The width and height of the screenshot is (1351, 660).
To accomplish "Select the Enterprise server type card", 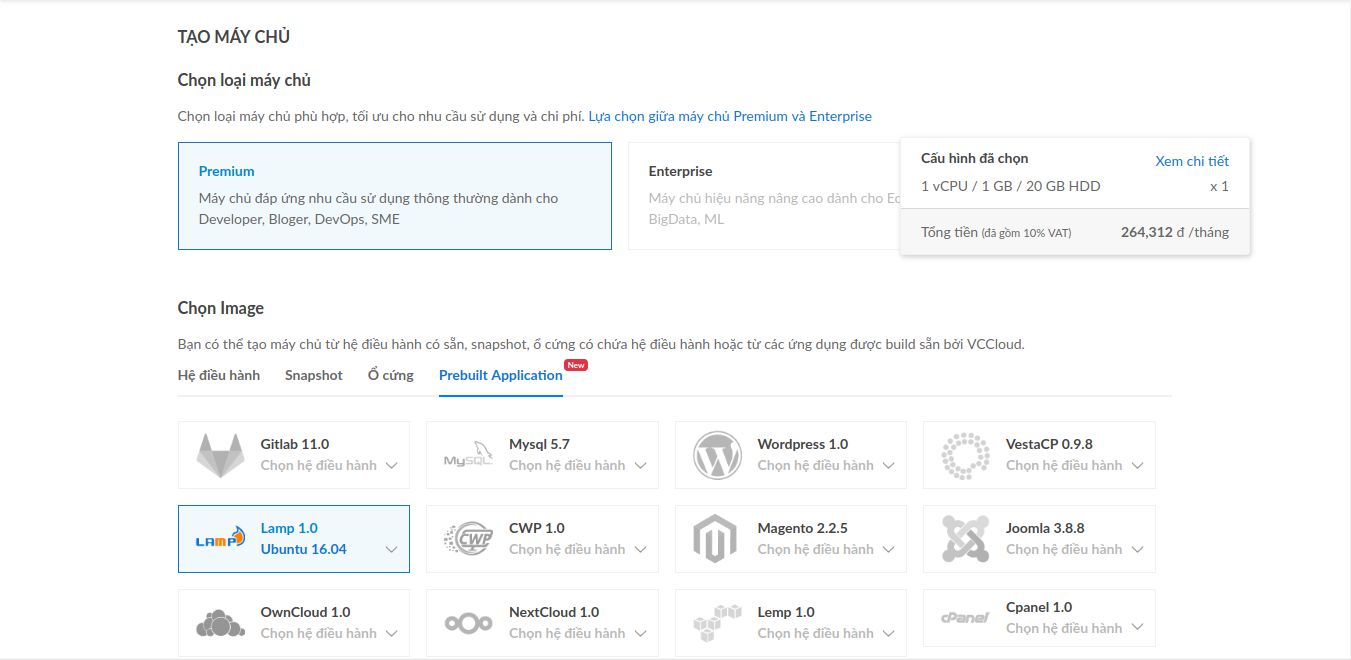I will point(760,196).
